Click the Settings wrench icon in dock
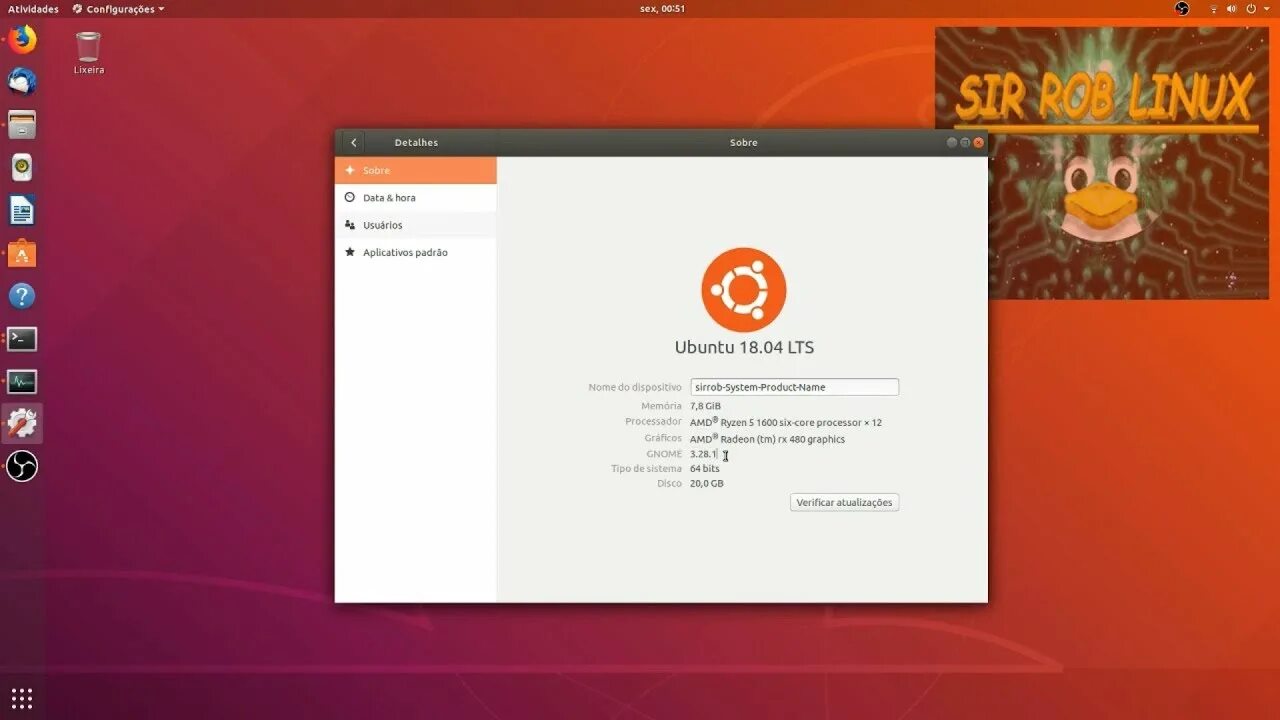The width and height of the screenshot is (1280, 720). (22, 424)
